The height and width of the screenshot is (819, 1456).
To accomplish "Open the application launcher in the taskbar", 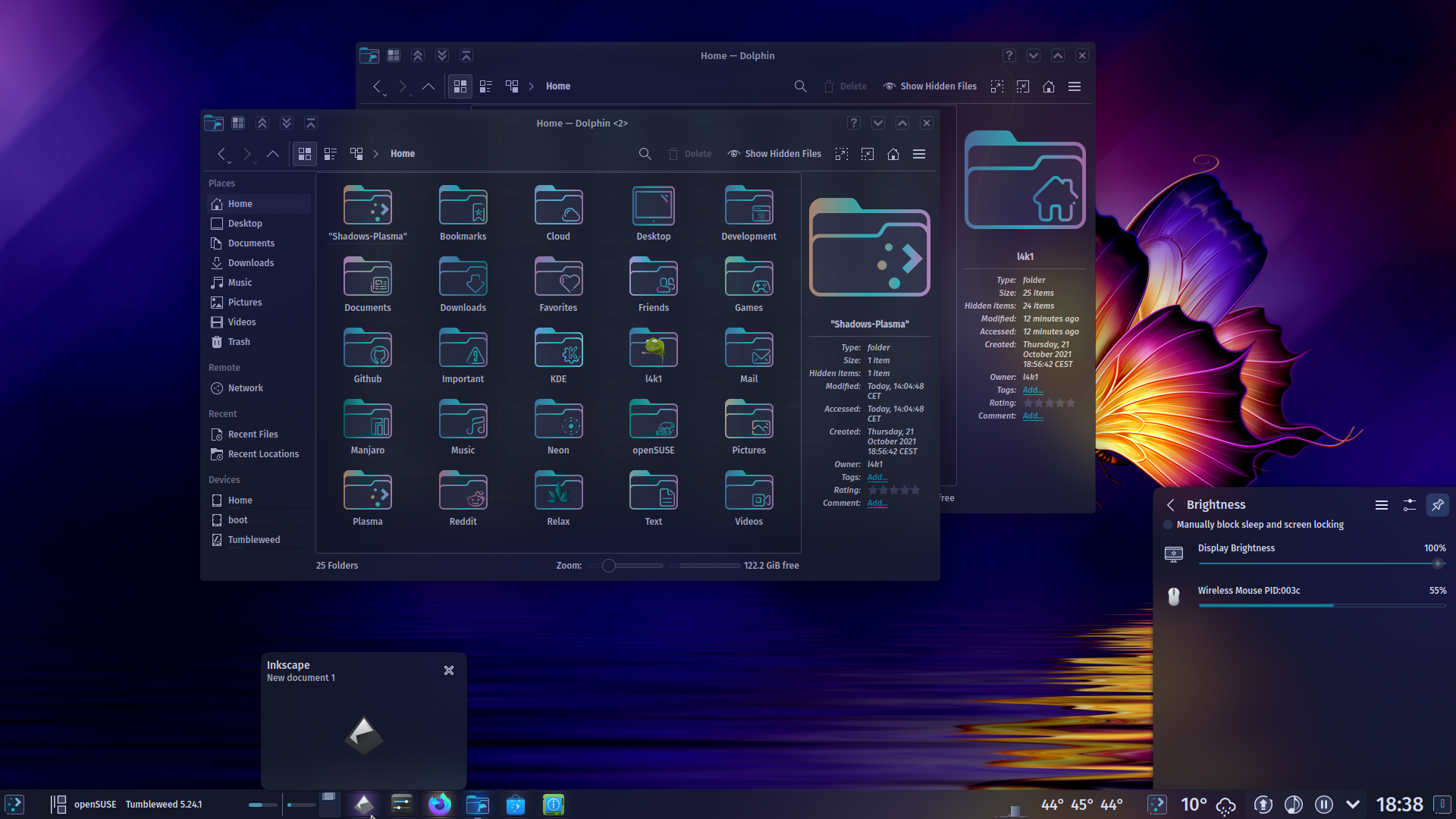I will click(14, 805).
